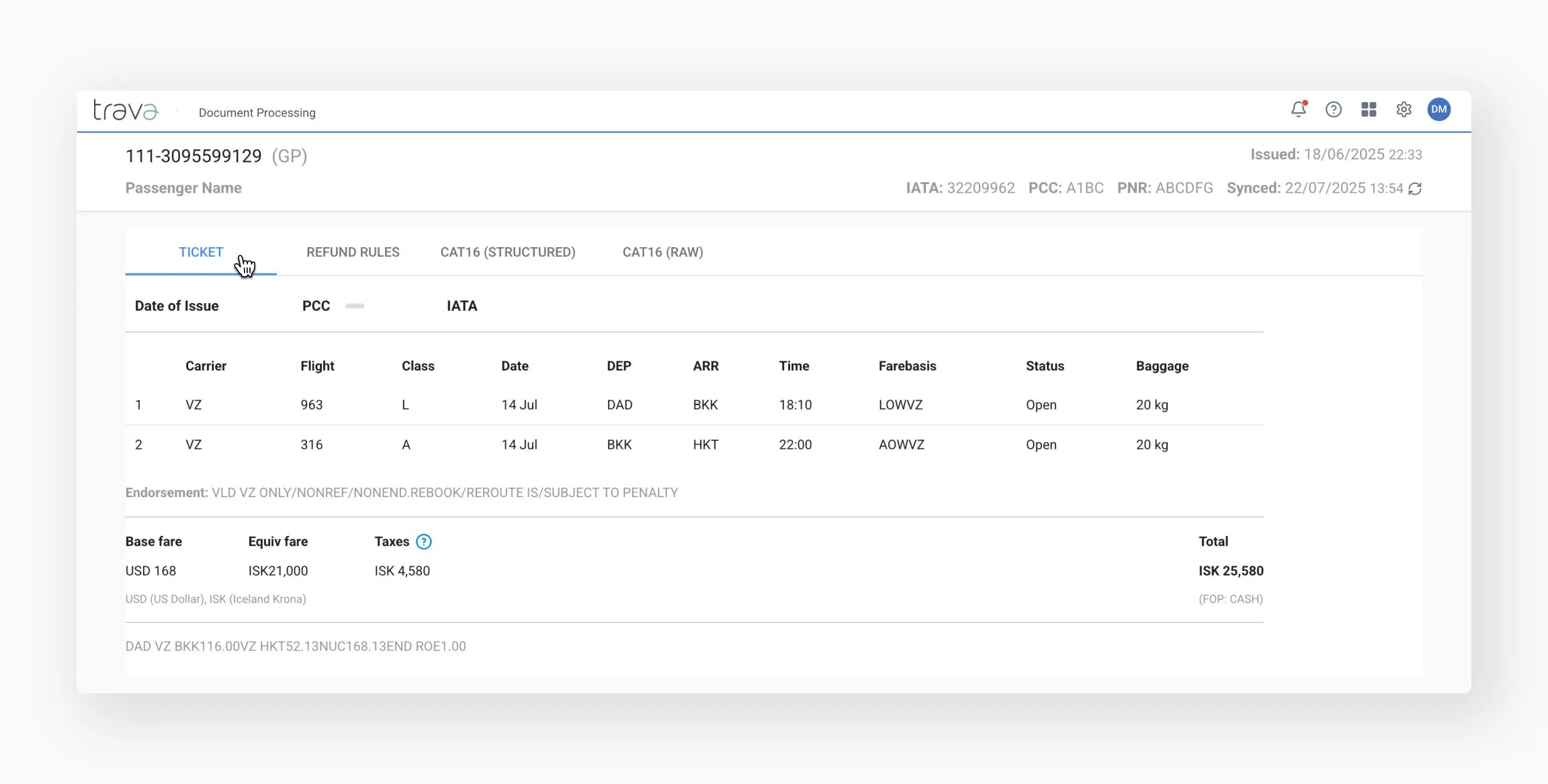Viewport: 1548px width, 784px height.
Task: Open the settings gear
Action: tap(1404, 110)
